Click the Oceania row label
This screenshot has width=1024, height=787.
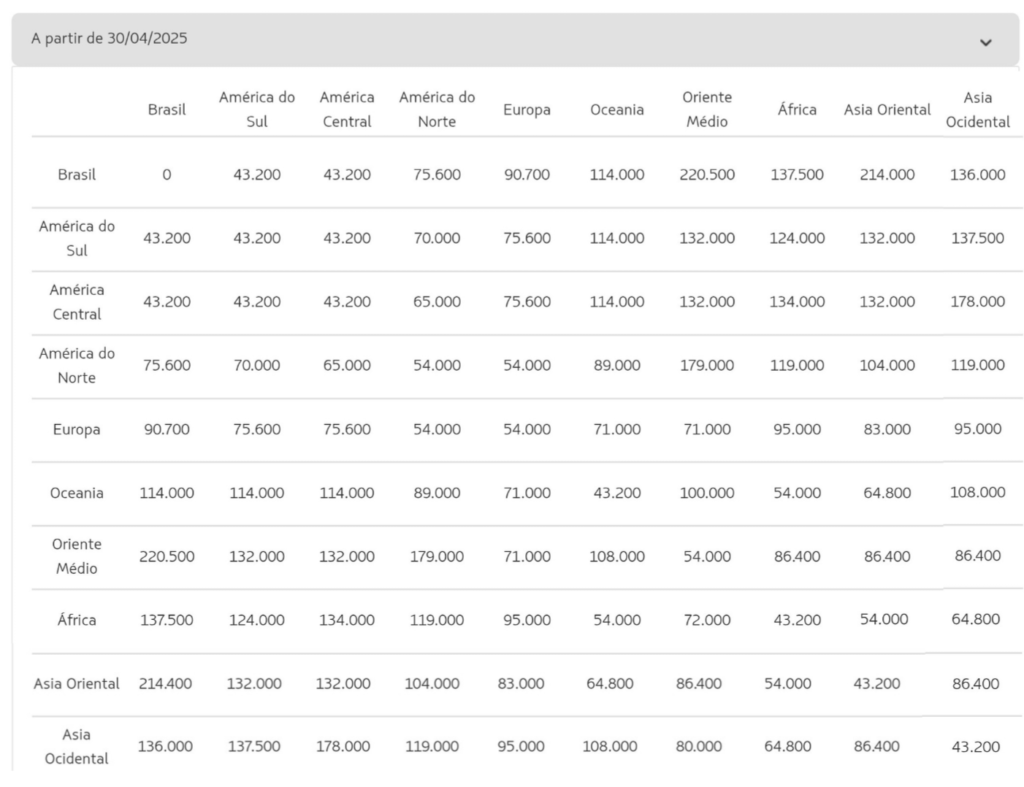77,493
